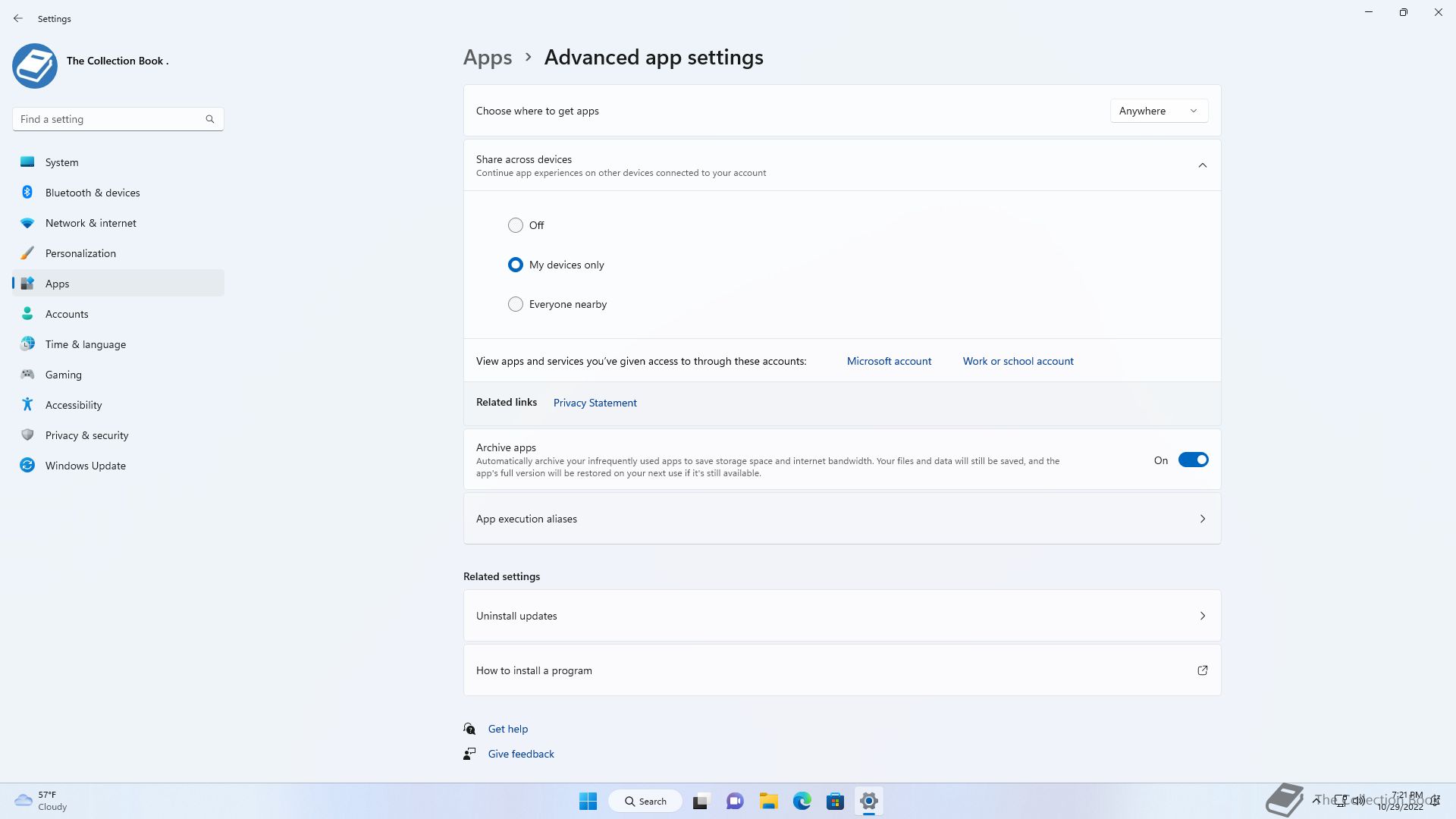Image resolution: width=1456 pixels, height=819 pixels.
Task: Click the Accessibility figure icon
Action: coord(27,404)
